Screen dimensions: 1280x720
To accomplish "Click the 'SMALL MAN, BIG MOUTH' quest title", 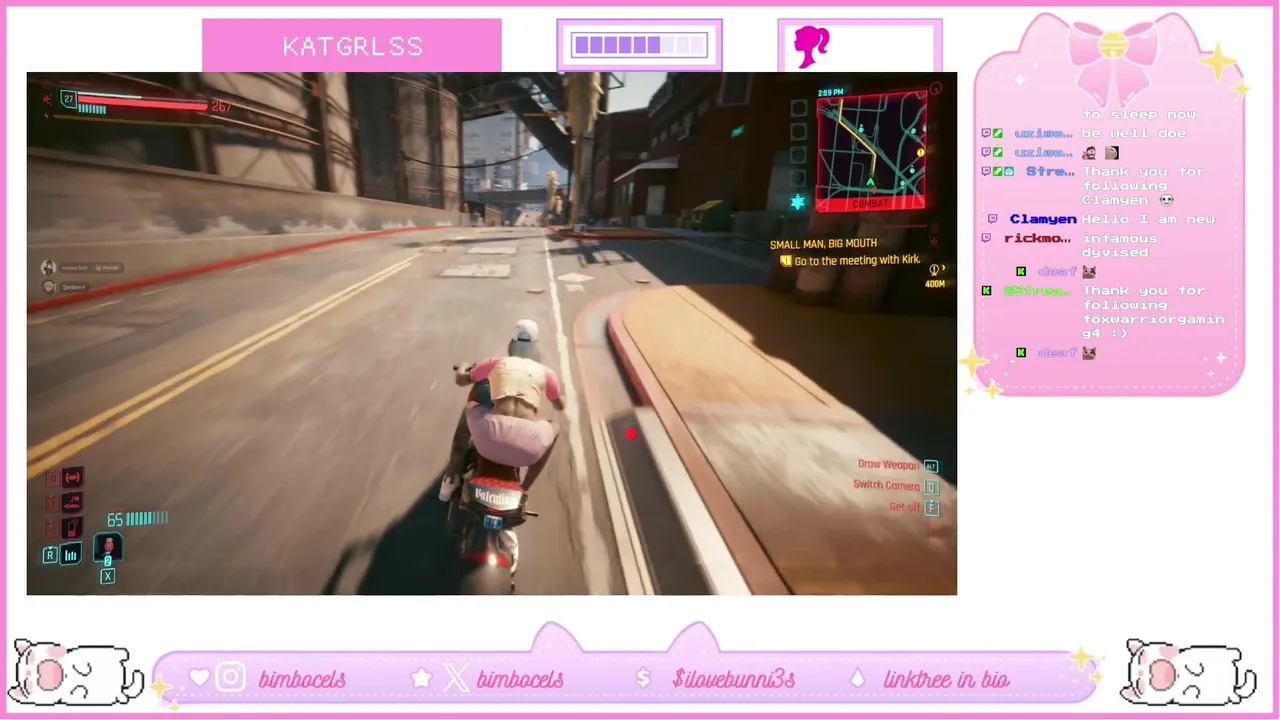I will (823, 244).
